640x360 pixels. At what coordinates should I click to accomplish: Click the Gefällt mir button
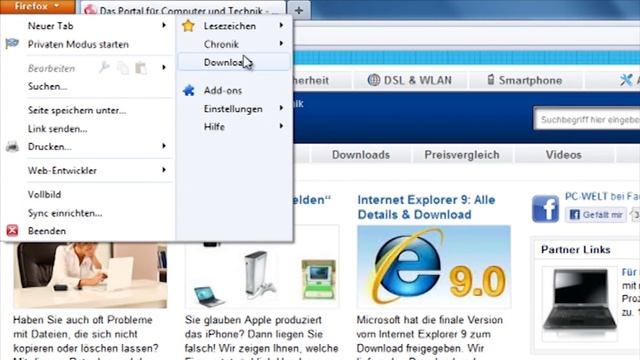596,215
